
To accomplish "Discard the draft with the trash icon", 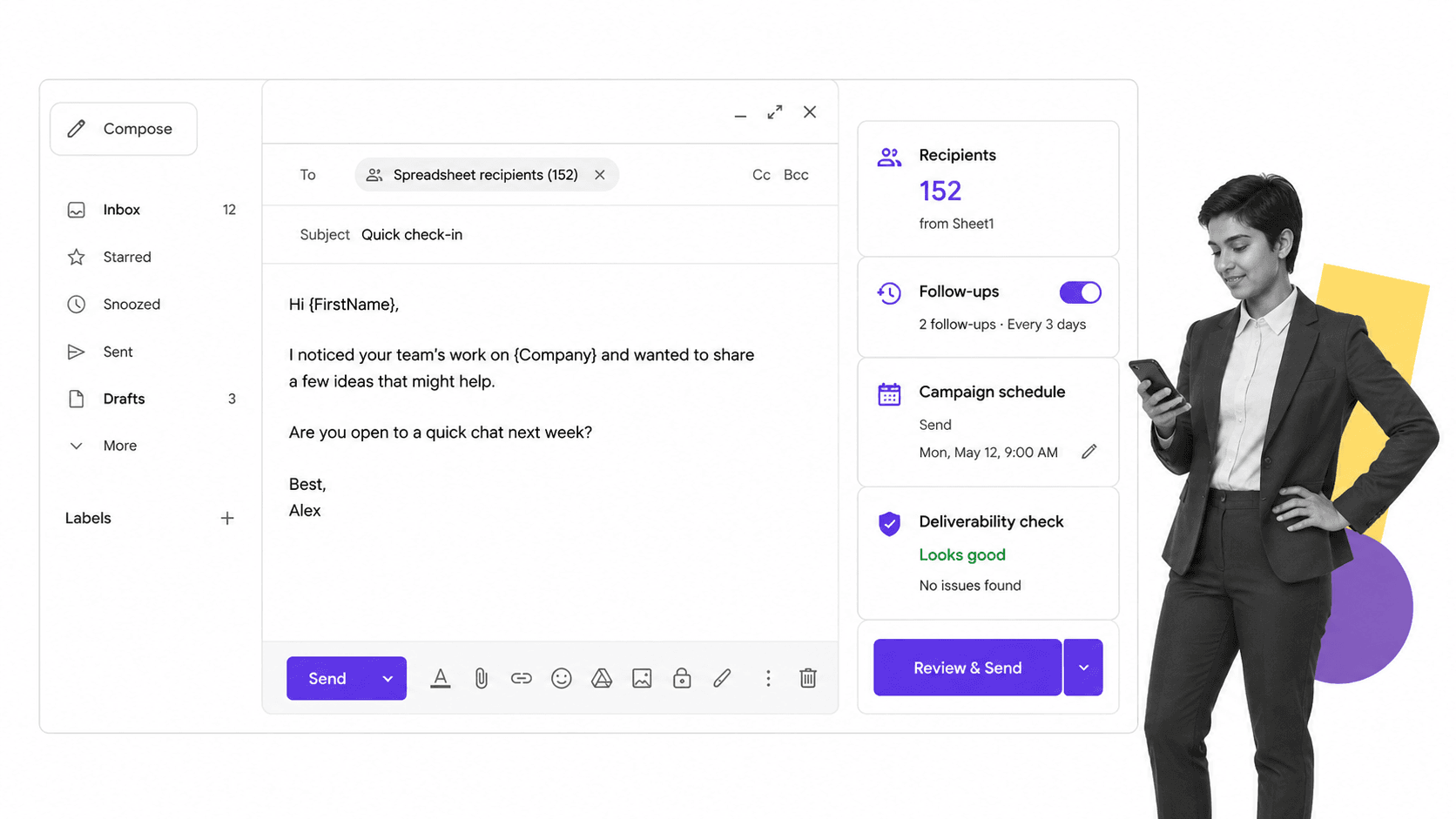I will tap(808, 678).
